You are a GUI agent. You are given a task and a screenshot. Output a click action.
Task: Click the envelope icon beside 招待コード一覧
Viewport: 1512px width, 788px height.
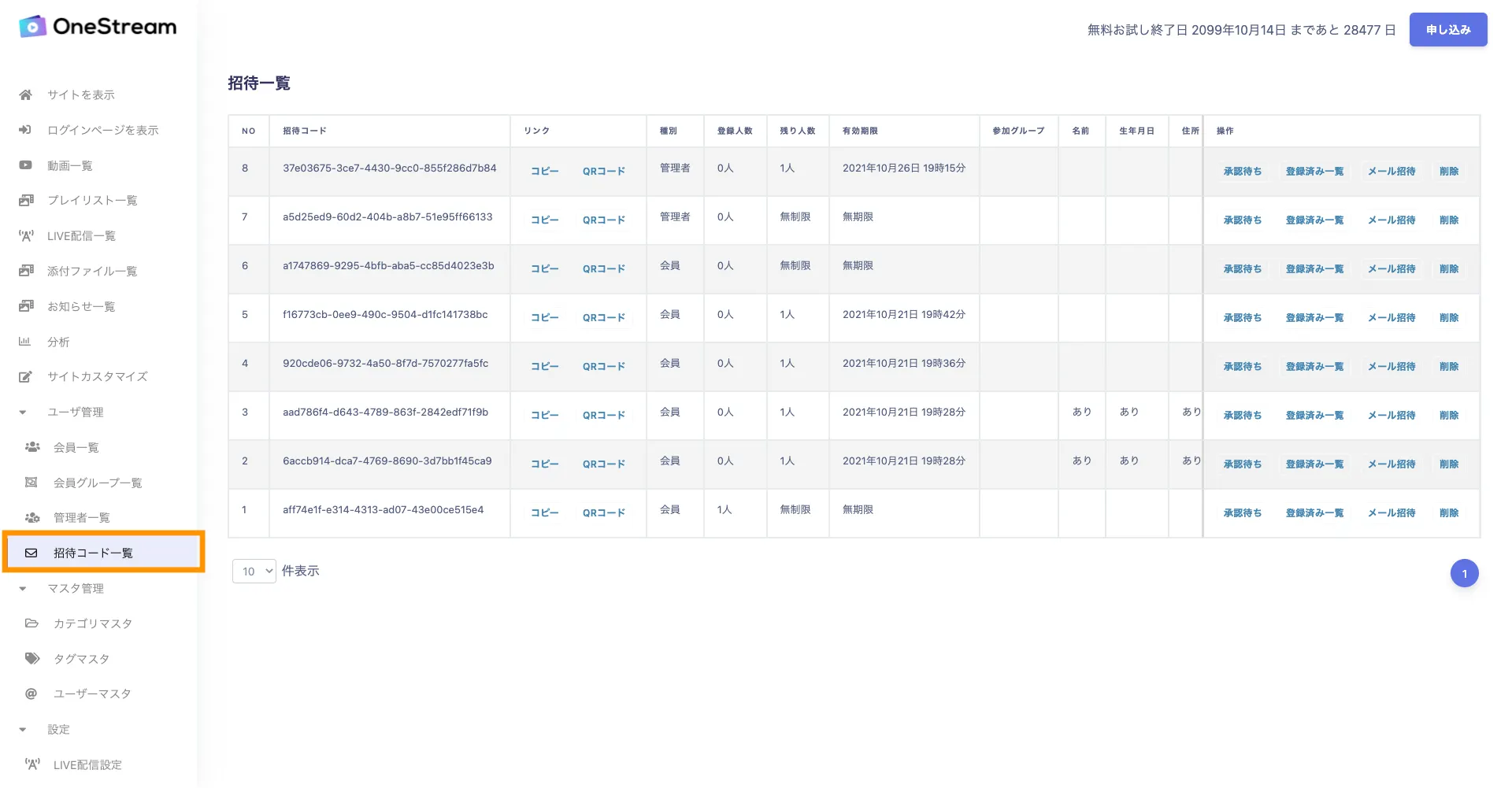(31, 553)
